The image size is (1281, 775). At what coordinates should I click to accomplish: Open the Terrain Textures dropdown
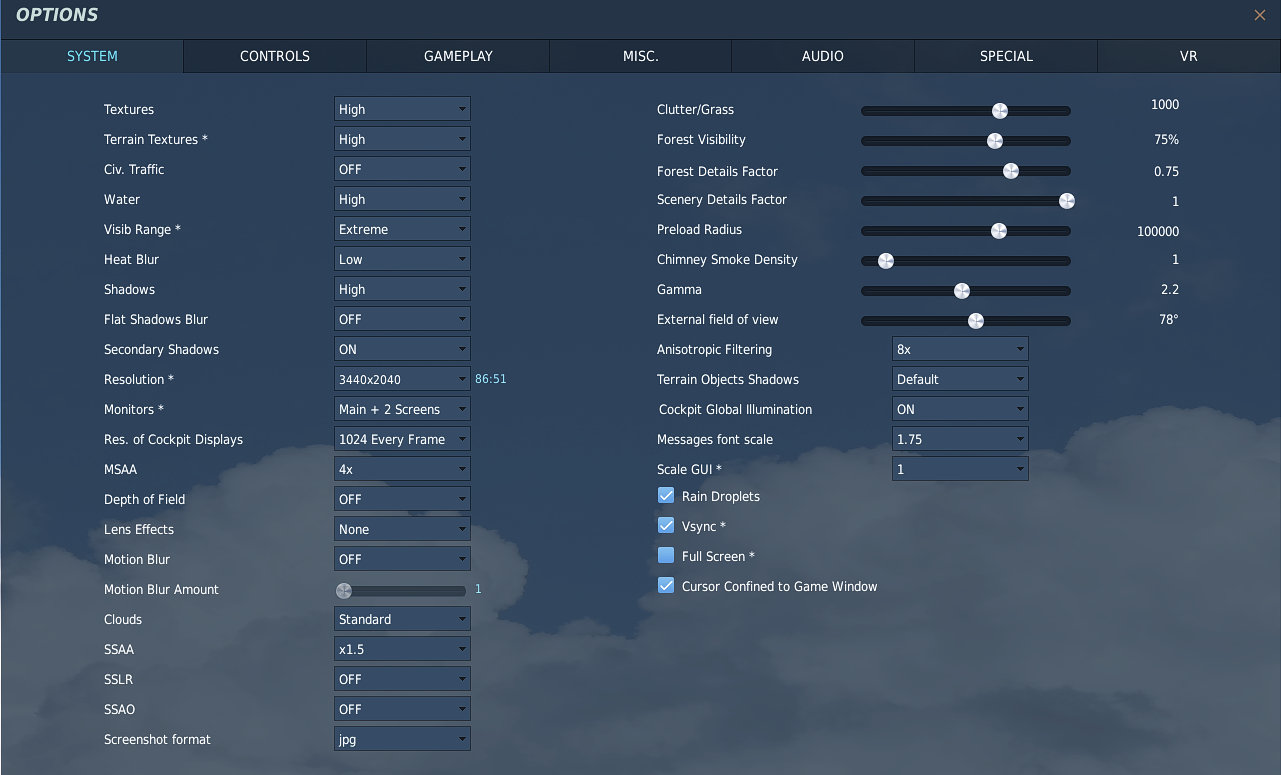pos(402,139)
